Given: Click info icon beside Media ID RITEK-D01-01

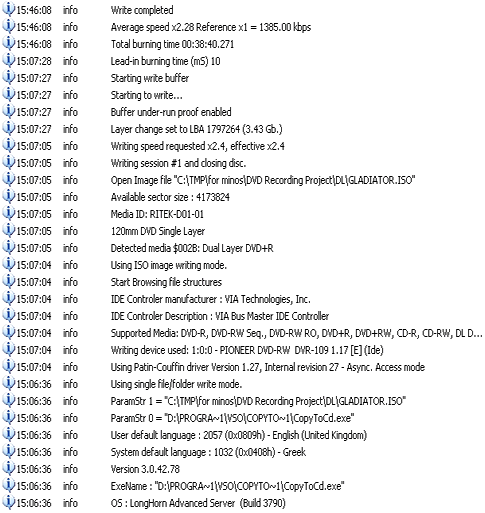Looking at the screenshot, I should pyautogui.click(x=8, y=213).
